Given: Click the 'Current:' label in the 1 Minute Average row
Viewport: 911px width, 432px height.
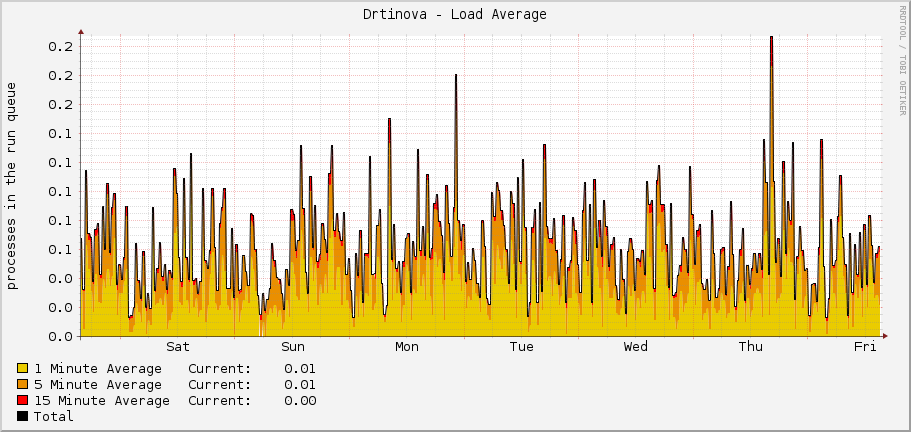Looking at the screenshot, I should [220, 369].
